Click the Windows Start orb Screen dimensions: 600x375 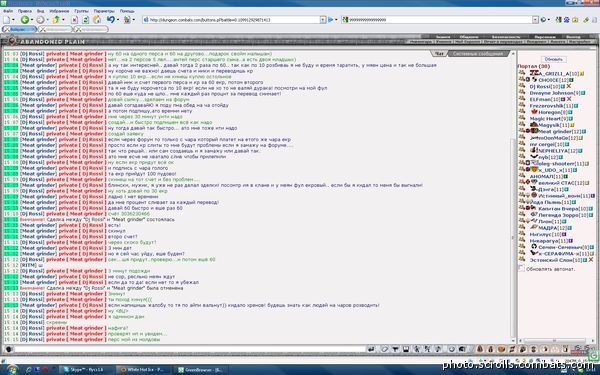(12, 370)
